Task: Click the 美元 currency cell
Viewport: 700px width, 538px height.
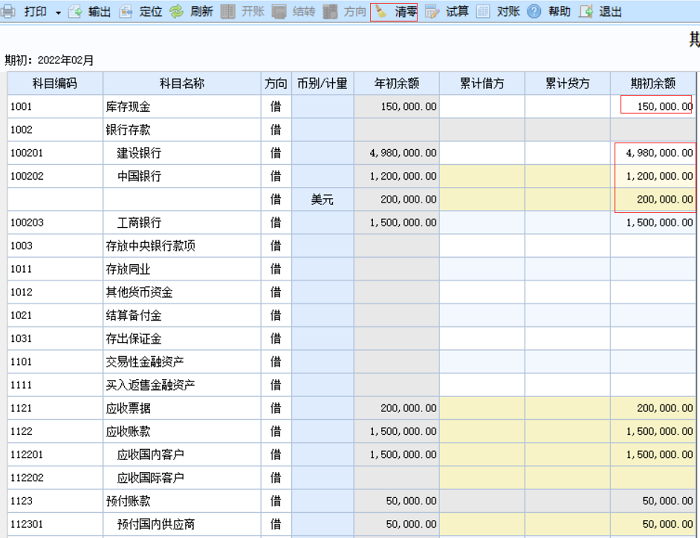Action: [x=322, y=200]
